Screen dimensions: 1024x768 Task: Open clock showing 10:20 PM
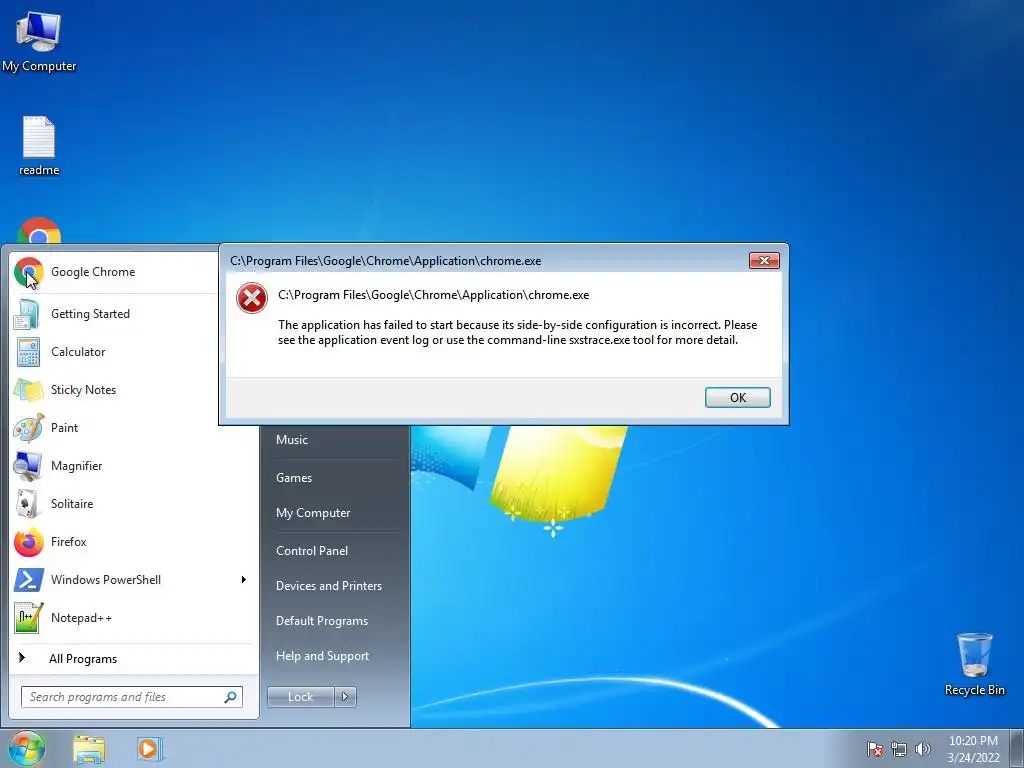(x=973, y=749)
